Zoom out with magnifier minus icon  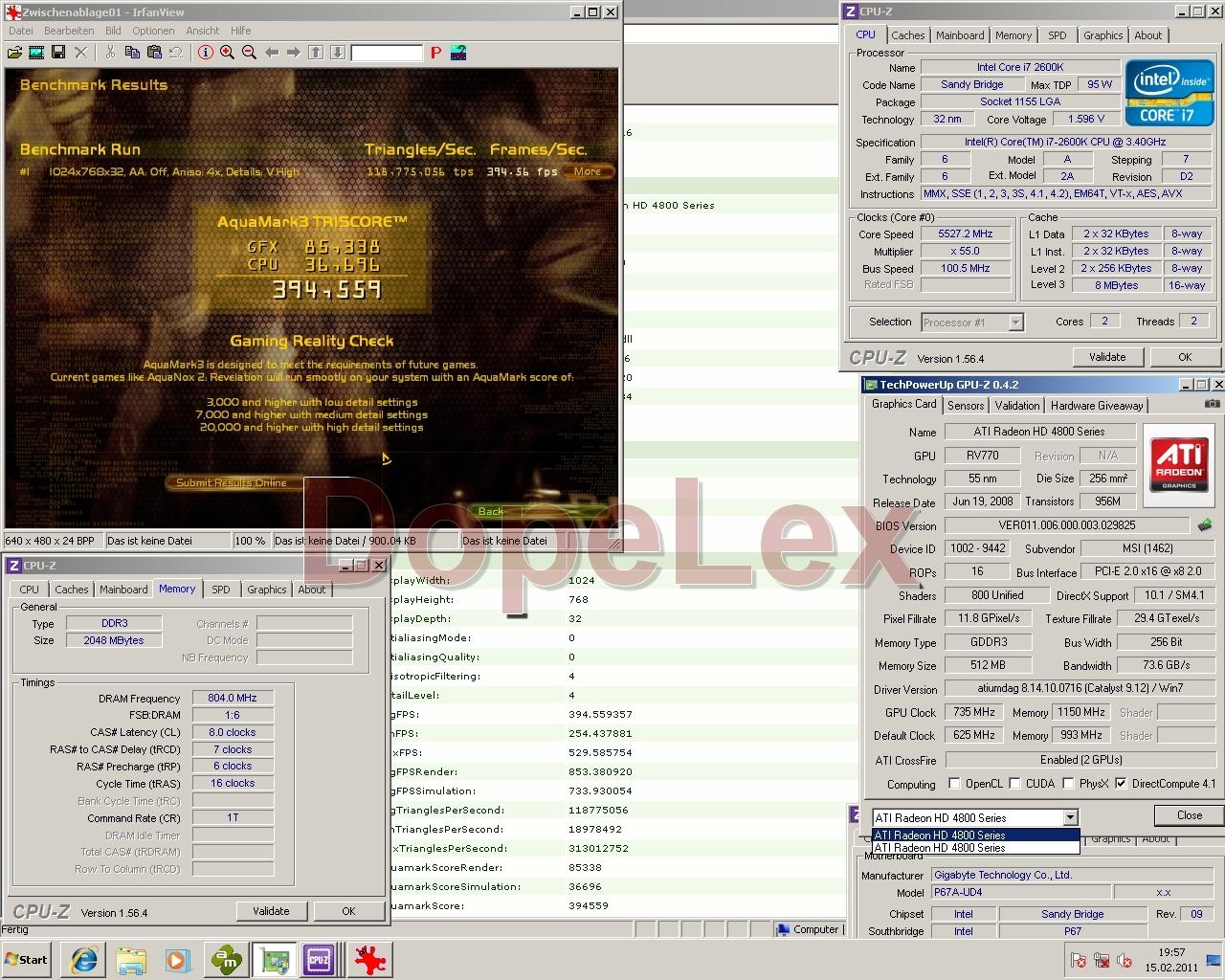tap(249, 52)
